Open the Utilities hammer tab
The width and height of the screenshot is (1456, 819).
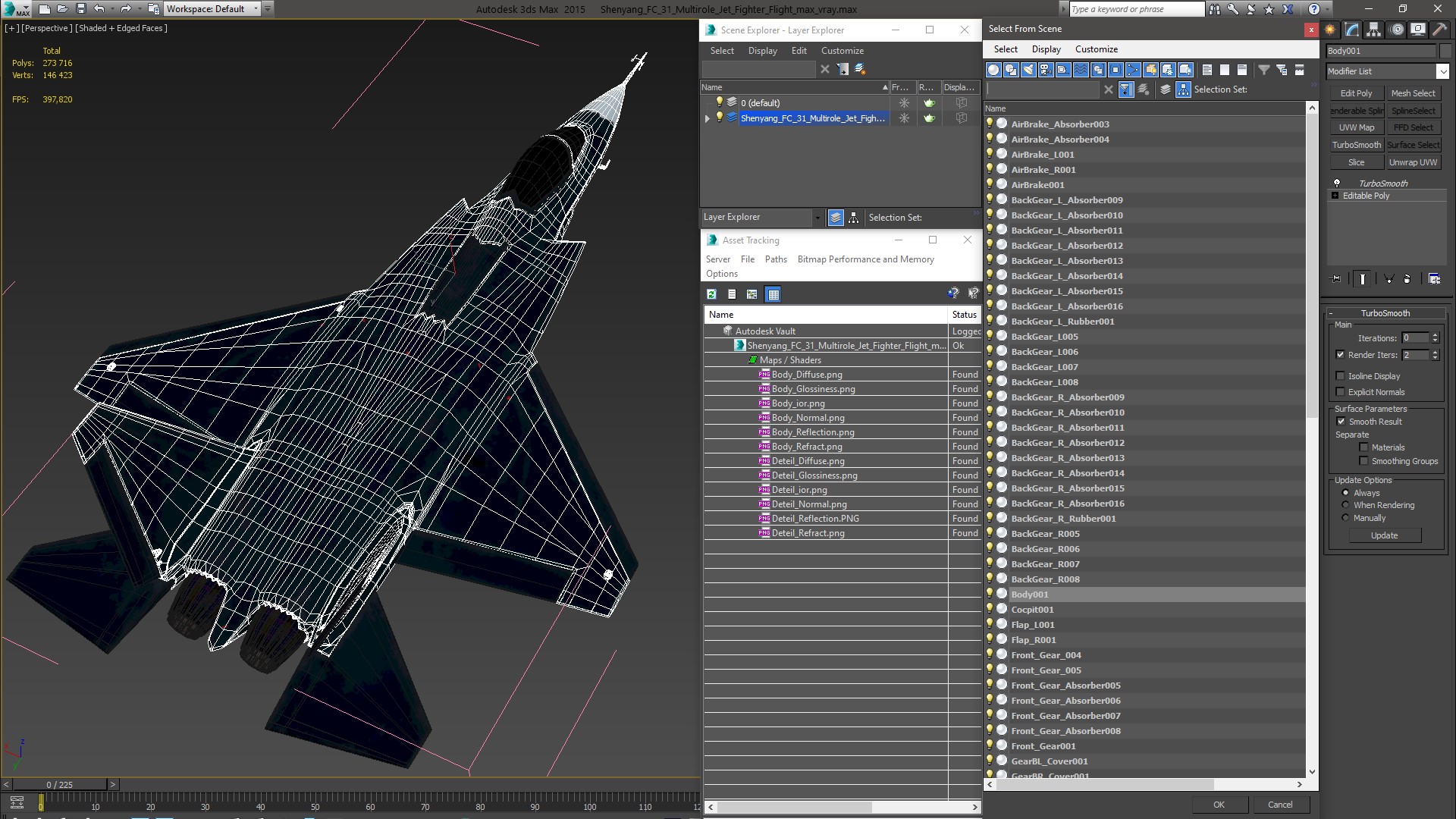click(1439, 30)
